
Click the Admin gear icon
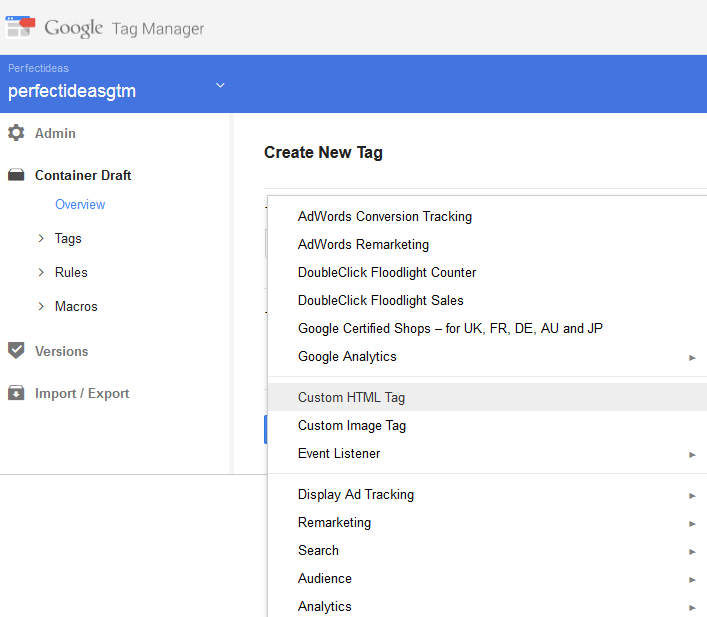click(16, 133)
